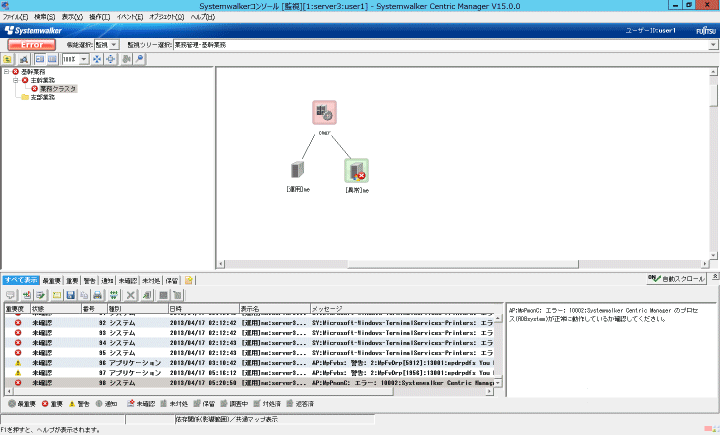Image resolution: width=720 pixels, height=435 pixels.
Task: Click the fit-to-window arrows icon in map toolbar
Action: click(97, 60)
